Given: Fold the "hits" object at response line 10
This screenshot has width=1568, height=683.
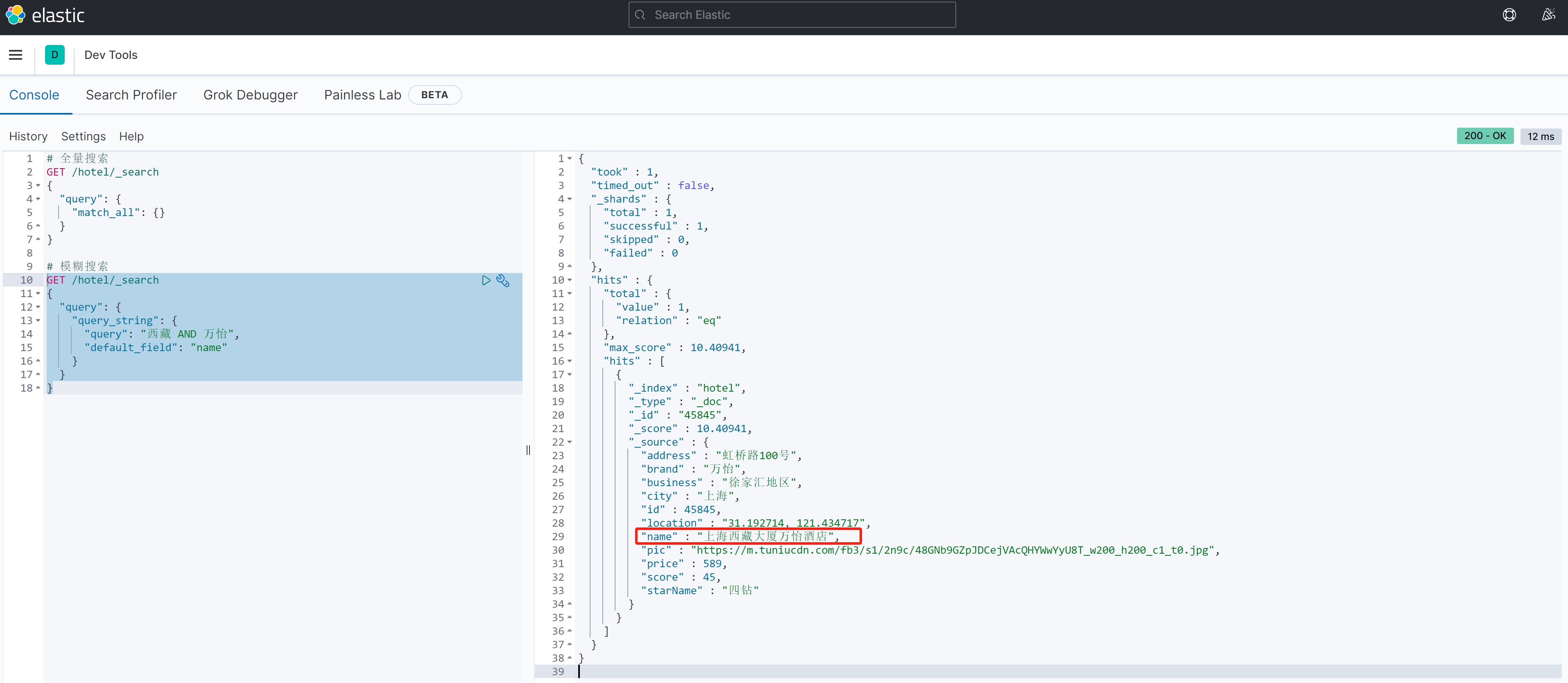Looking at the screenshot, I should click(570, 280).
